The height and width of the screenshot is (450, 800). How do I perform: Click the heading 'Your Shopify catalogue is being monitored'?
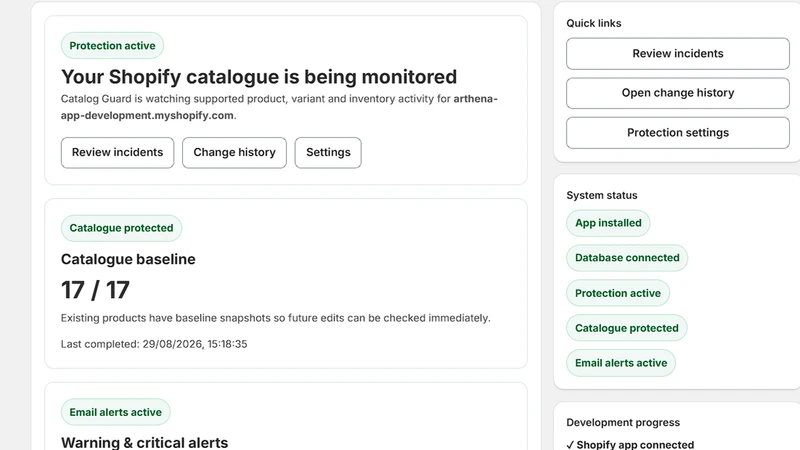coord(259,77)
